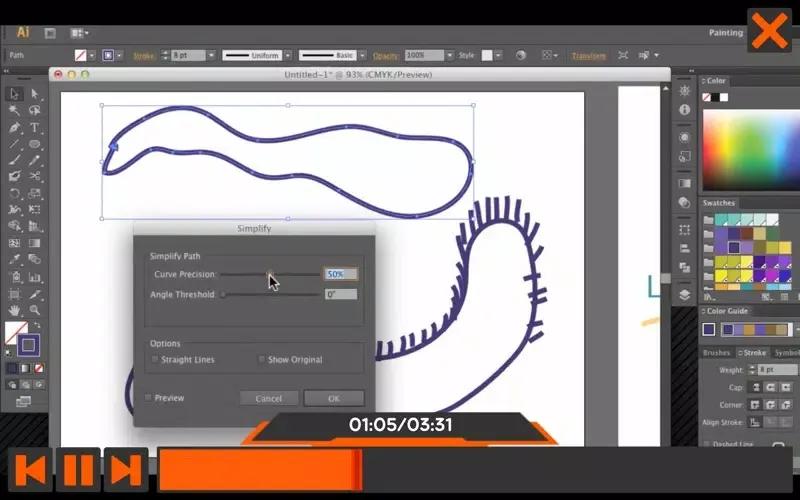Choose the Projecting Cap option
The width and height of the screenshot is (800, 500).
(x=786, y=388)
